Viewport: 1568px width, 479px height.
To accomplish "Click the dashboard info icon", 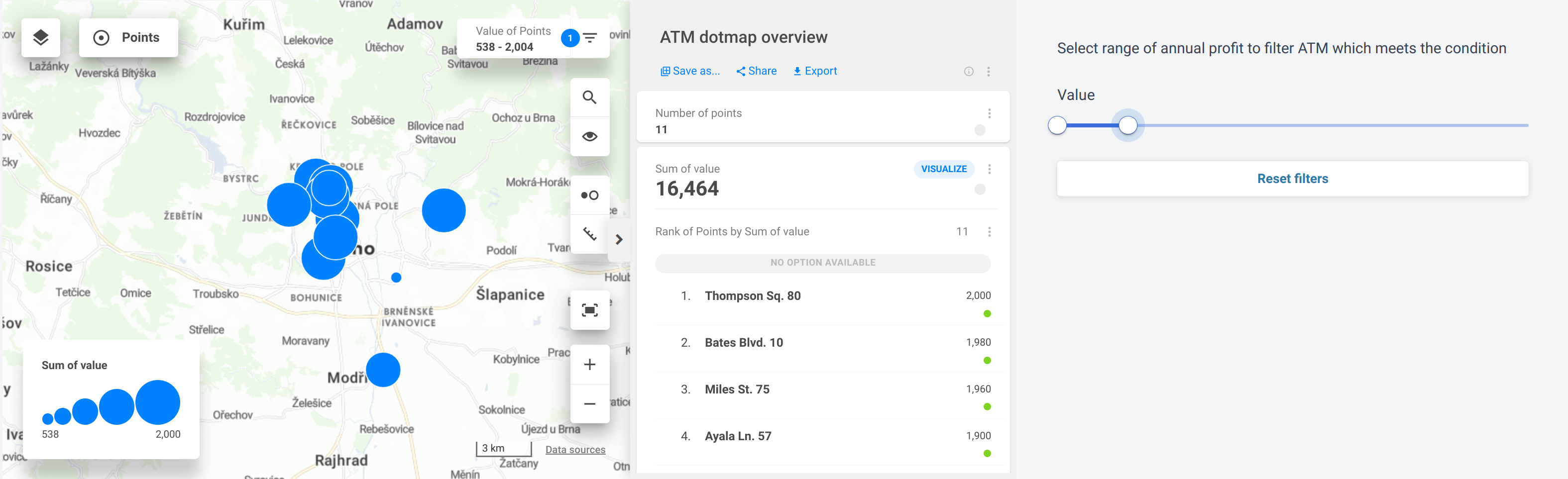I will point(969,72).
